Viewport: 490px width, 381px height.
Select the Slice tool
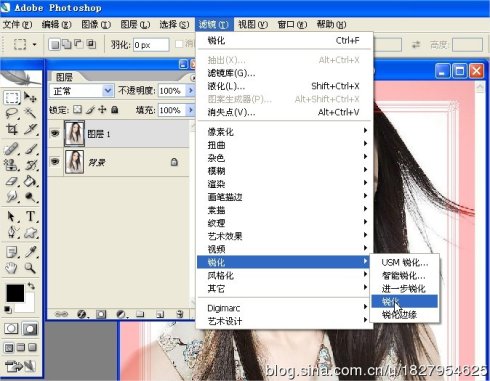(x=30, y=129)
